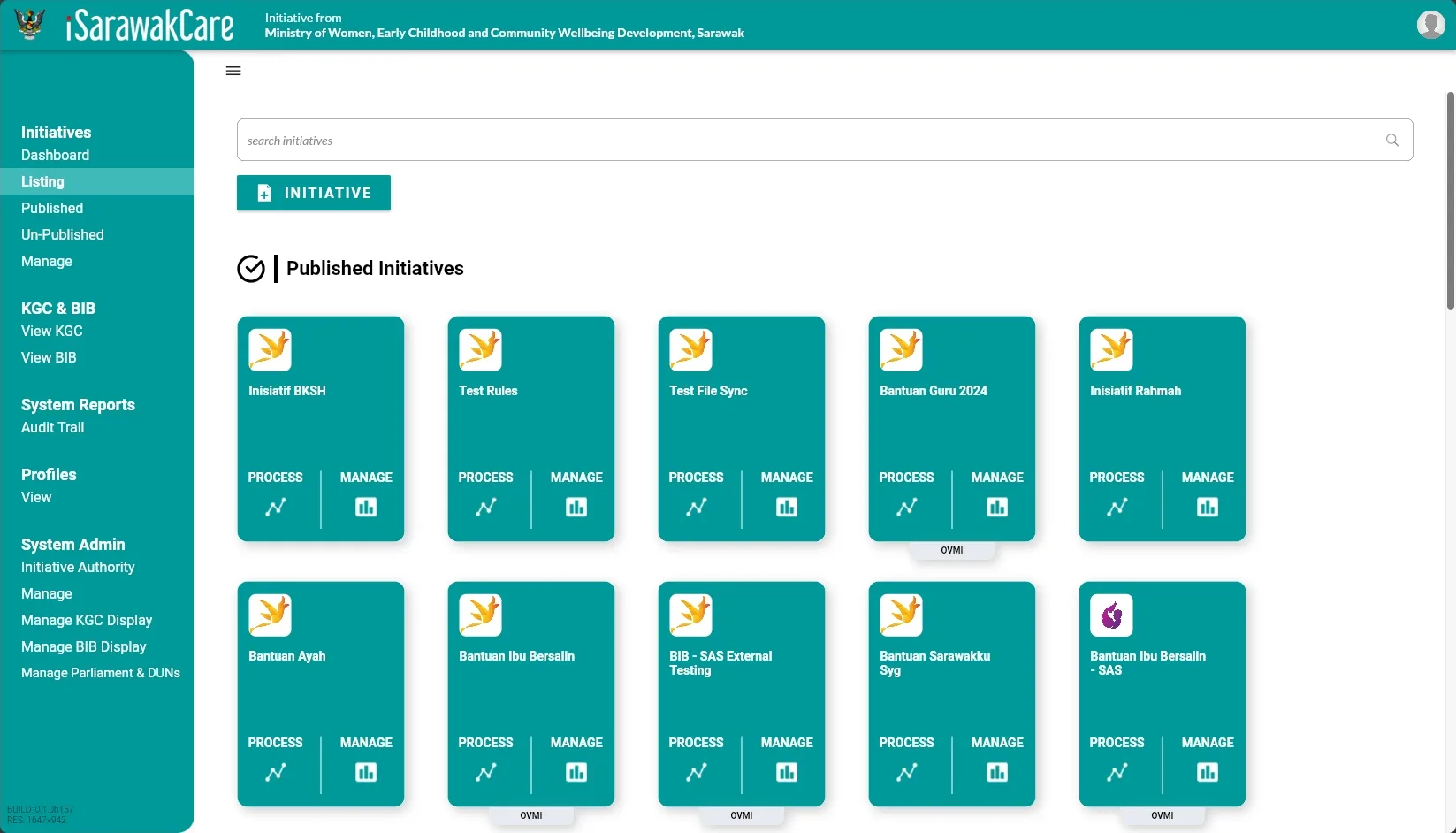Click Process icon for Bantuan Guru 2024
This screenshot has height=833, width=1456.
coord(907,507)
